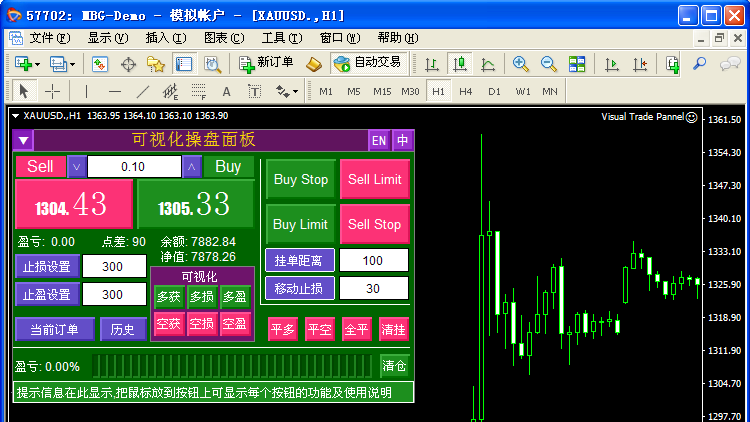Click the lot size 0.10 field
Viewport: 750px width, 422px height.
coord(134,167)
